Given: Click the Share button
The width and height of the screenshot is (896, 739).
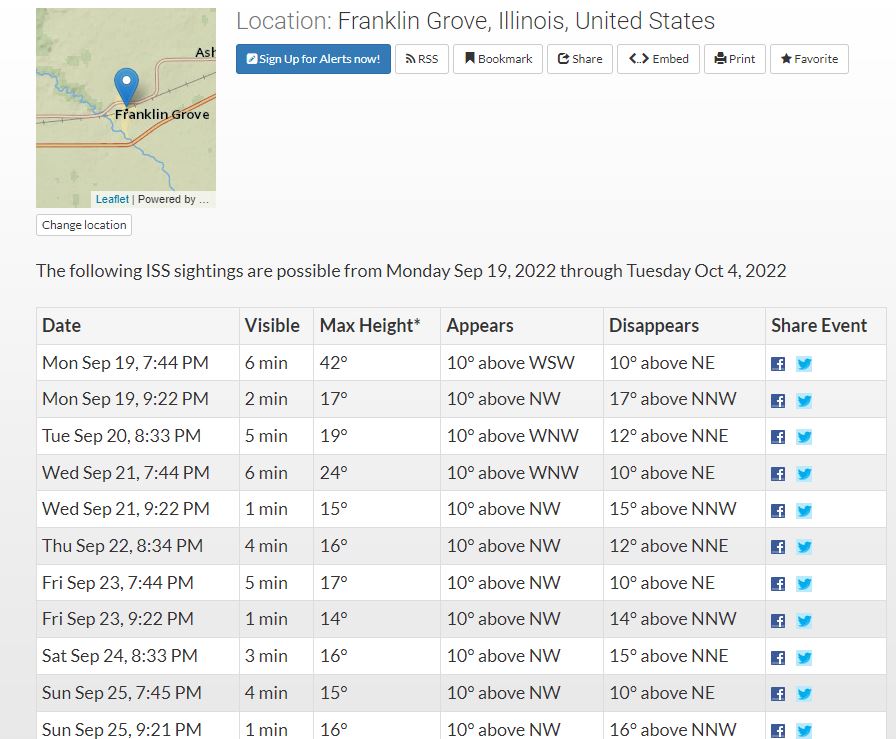Looking at the screenshot, I should point(580,59).
